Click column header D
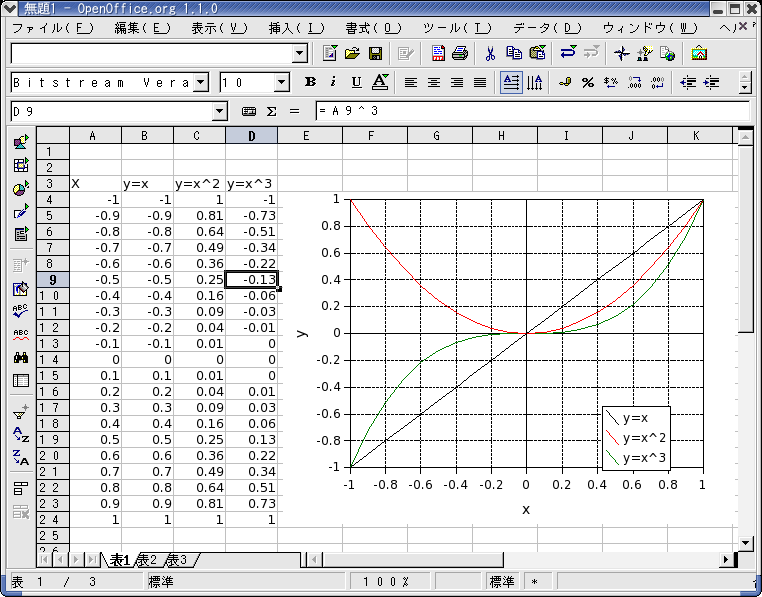The width and height of the screenshot is (762, 597). (x=251, y=136)
